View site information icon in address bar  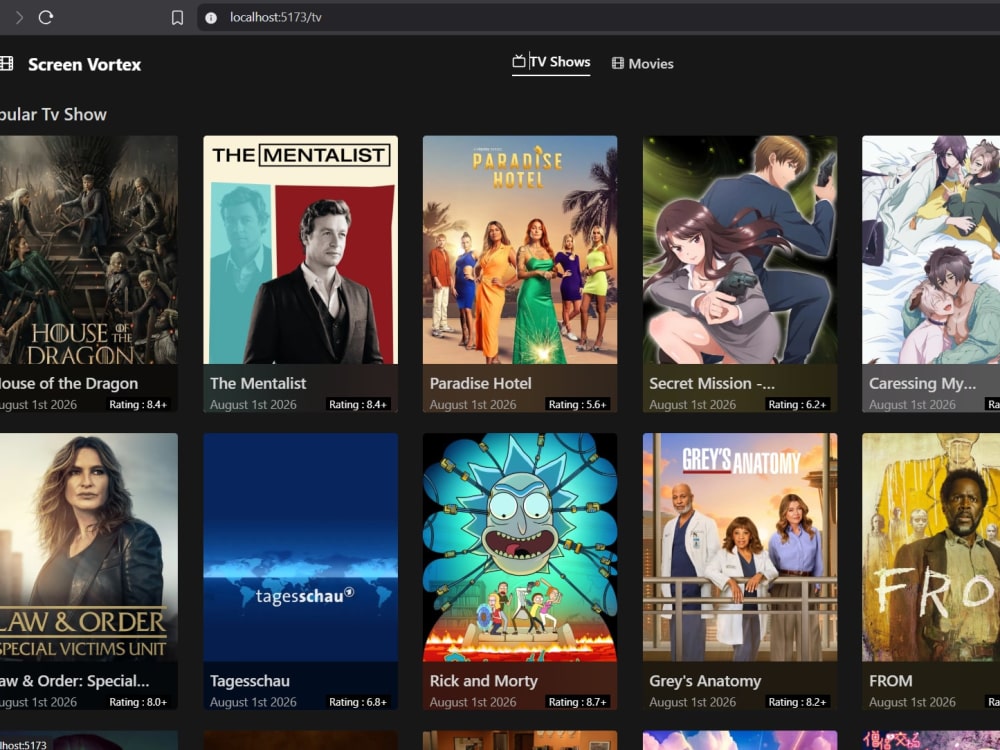click(210, 18)
